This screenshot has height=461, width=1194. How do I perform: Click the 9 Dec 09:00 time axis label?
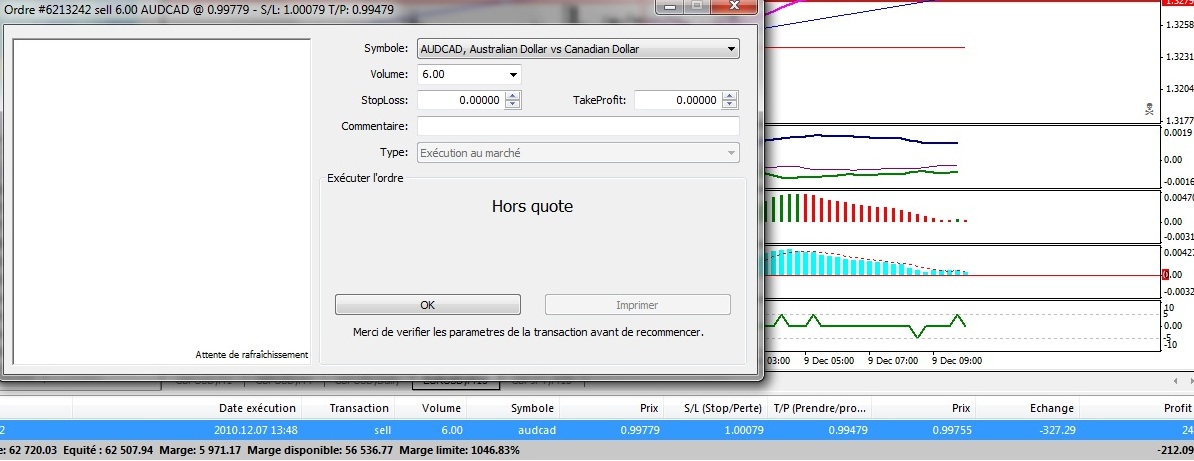click(x=956, y=360)
